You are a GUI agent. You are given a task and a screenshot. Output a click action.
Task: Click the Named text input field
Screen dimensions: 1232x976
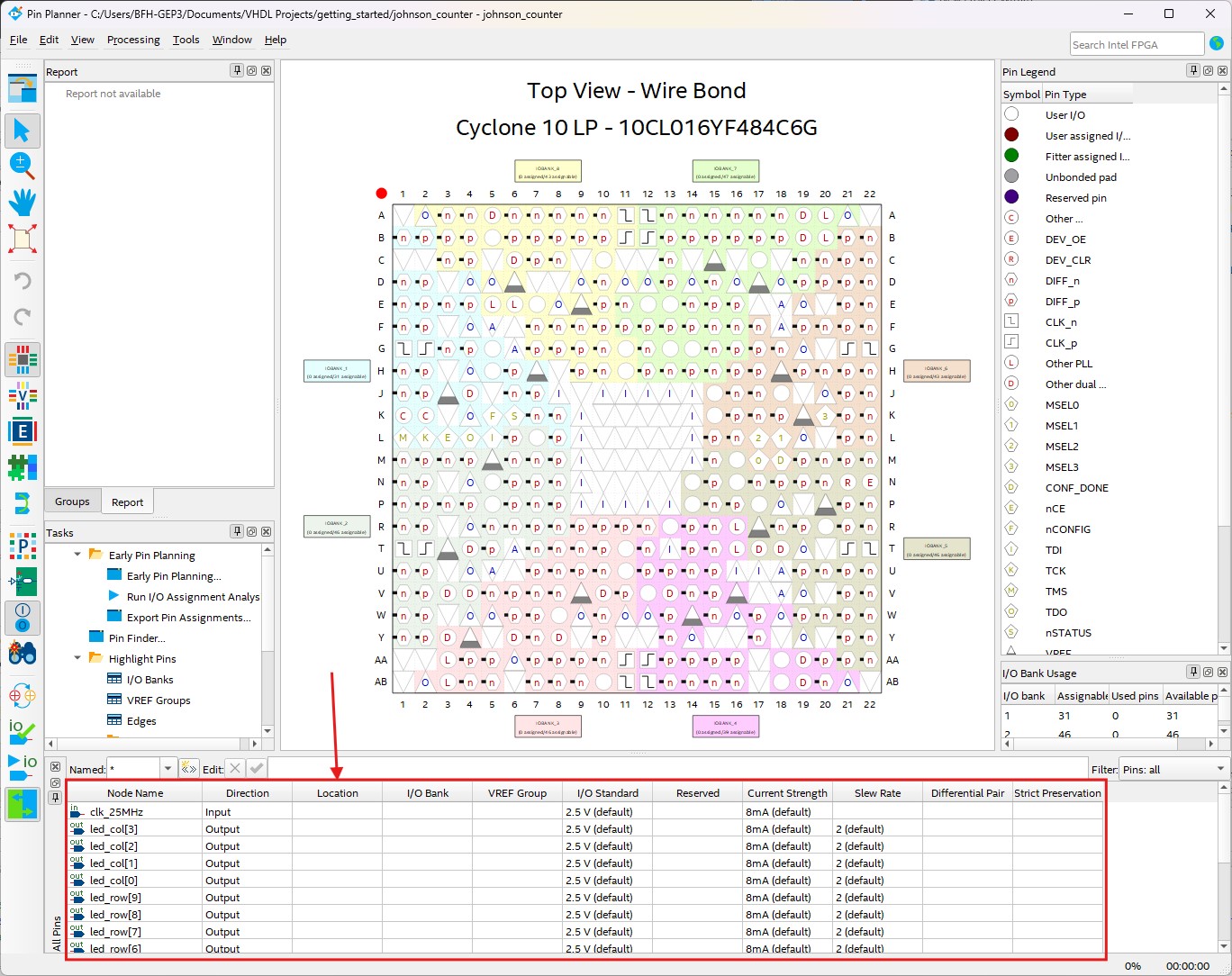click(x=133, y=769)
